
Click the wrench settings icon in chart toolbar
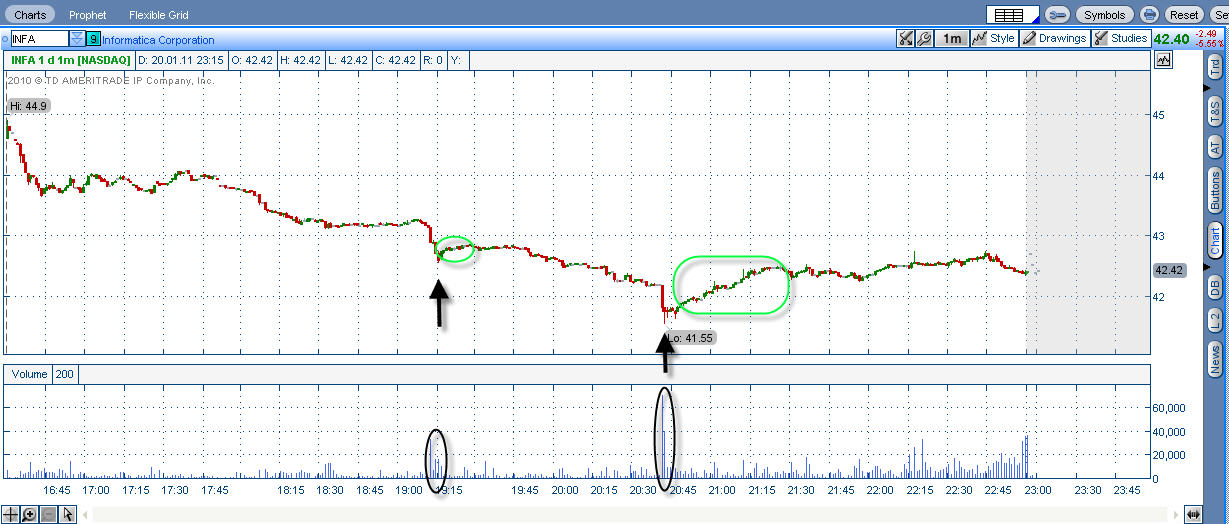[924, 39]
